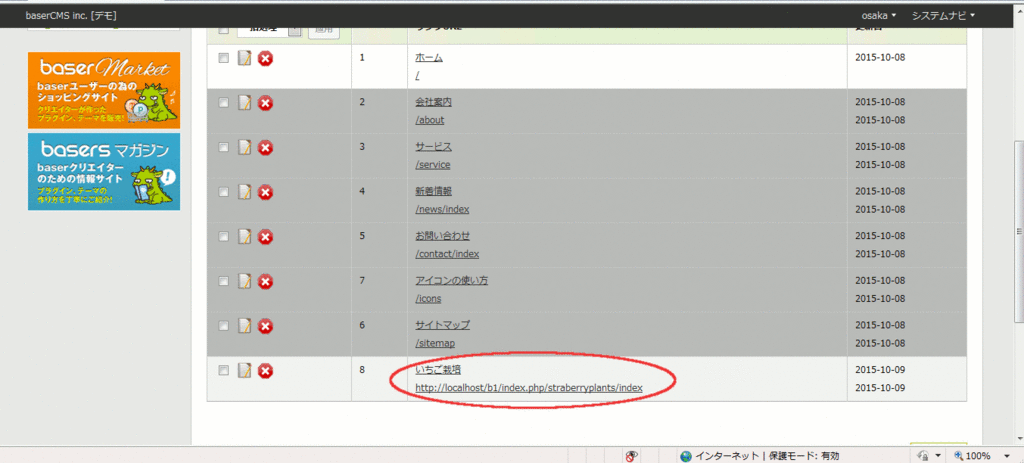Click edit icon for お問い合わせ row
Viewport: 1024px width, 463px height.
[244, 236]
